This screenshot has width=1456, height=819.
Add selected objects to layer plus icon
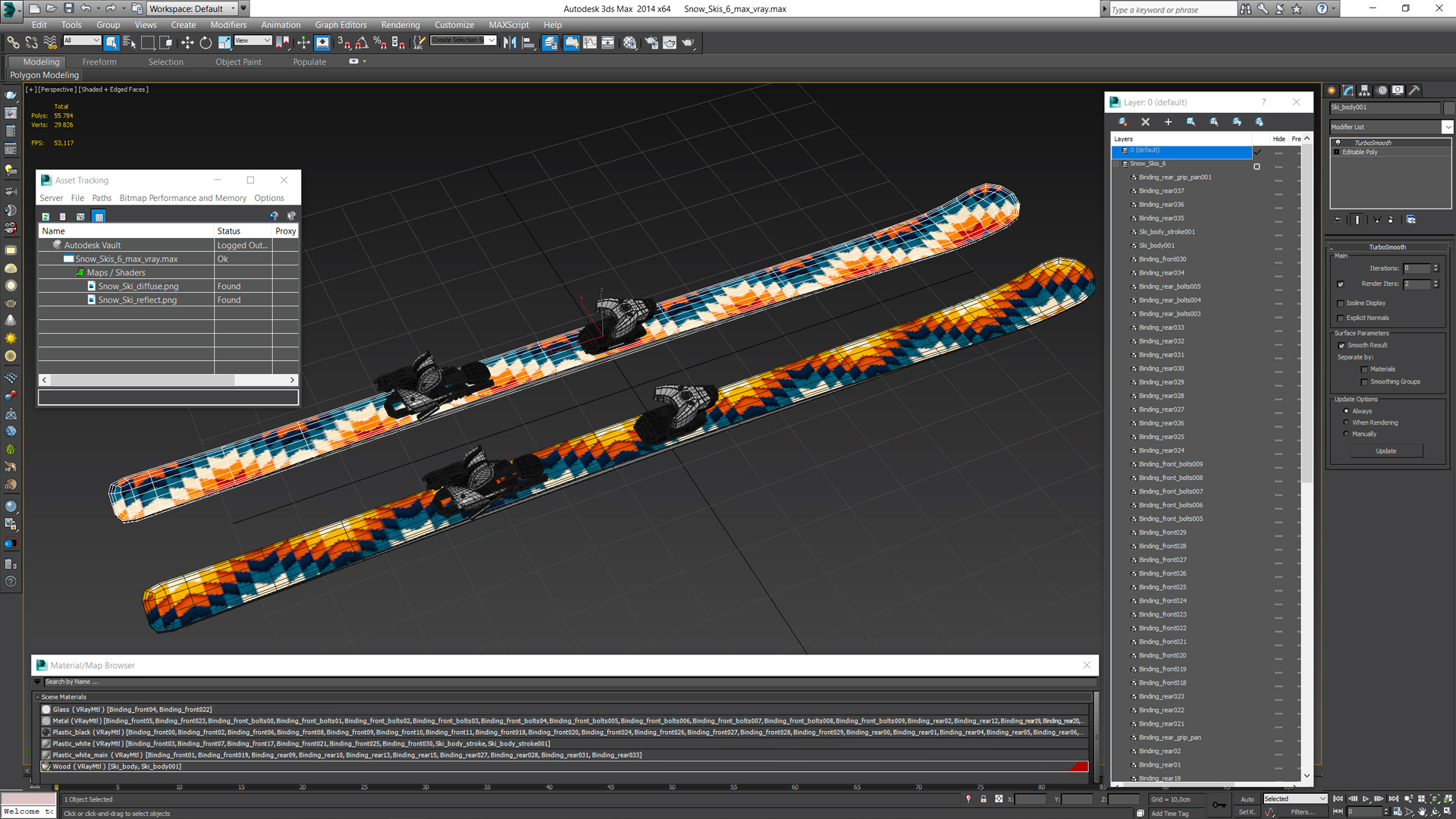click(1168, 121)
